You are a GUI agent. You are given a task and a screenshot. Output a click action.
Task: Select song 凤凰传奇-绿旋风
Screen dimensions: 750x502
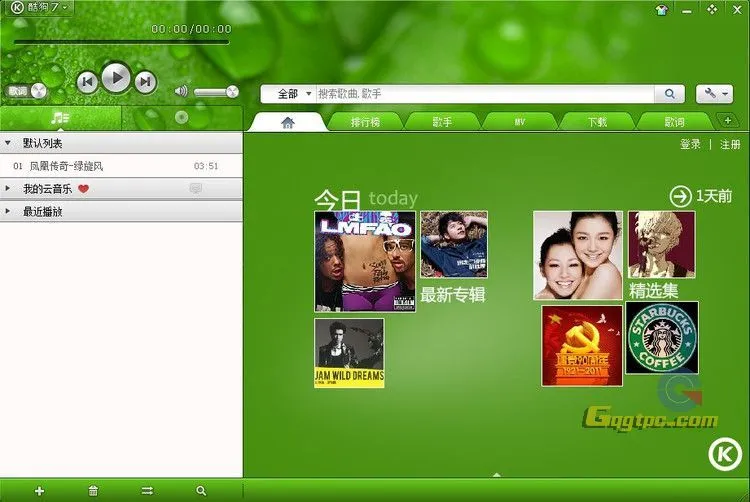point(121,166)
